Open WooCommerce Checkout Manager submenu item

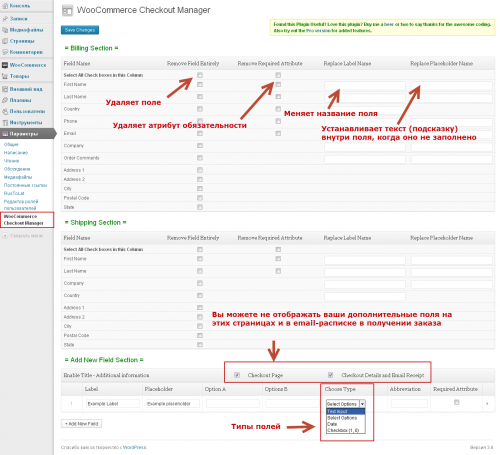point(23,220)
